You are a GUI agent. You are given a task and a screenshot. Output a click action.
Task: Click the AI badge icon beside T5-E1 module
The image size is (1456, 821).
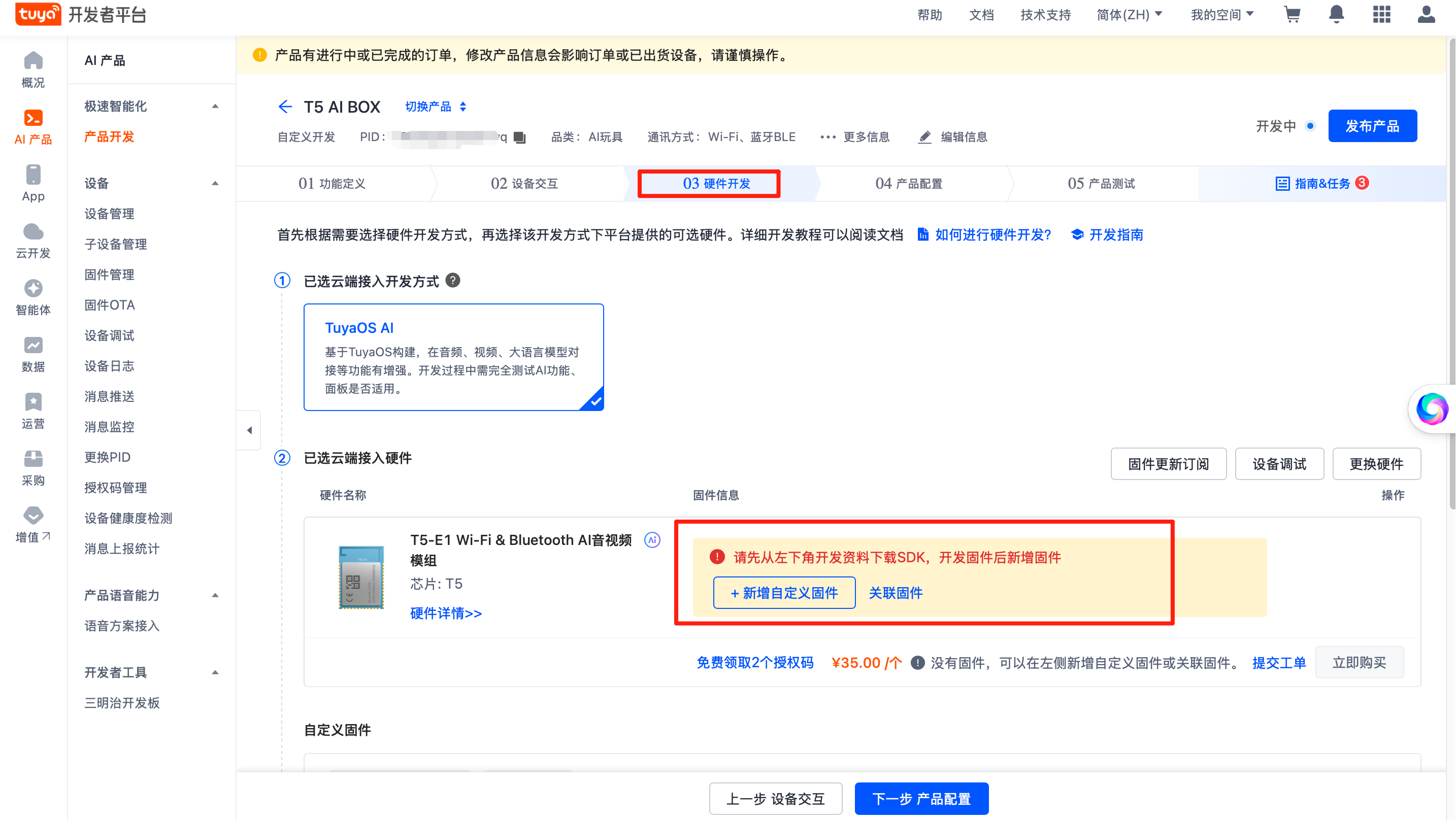click(x=652, y=539)
